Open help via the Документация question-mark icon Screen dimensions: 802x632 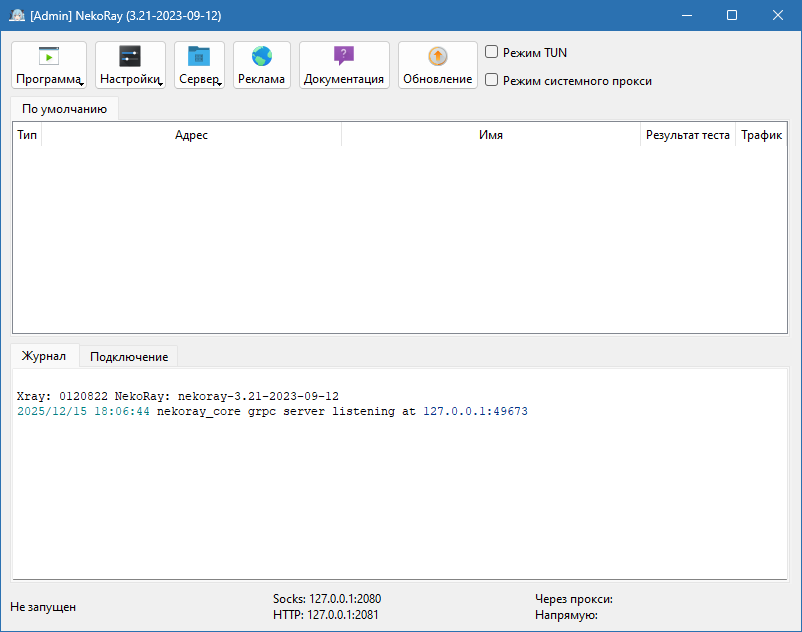[x=343, y=54]
